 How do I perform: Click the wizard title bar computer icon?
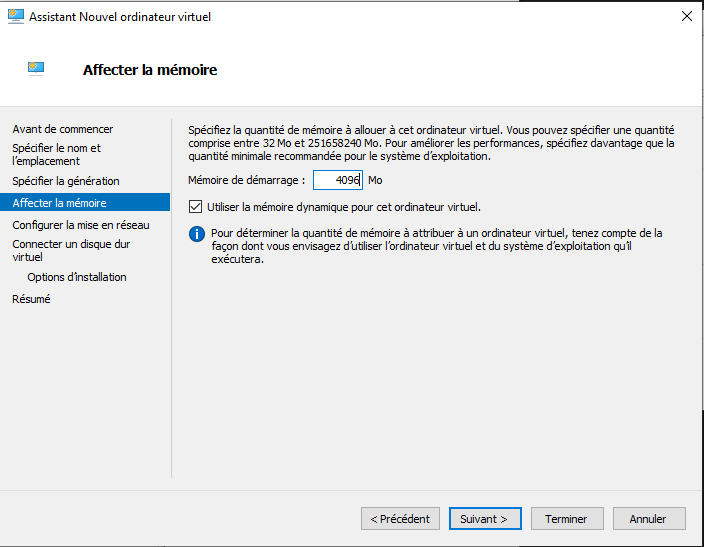(16, 17)
